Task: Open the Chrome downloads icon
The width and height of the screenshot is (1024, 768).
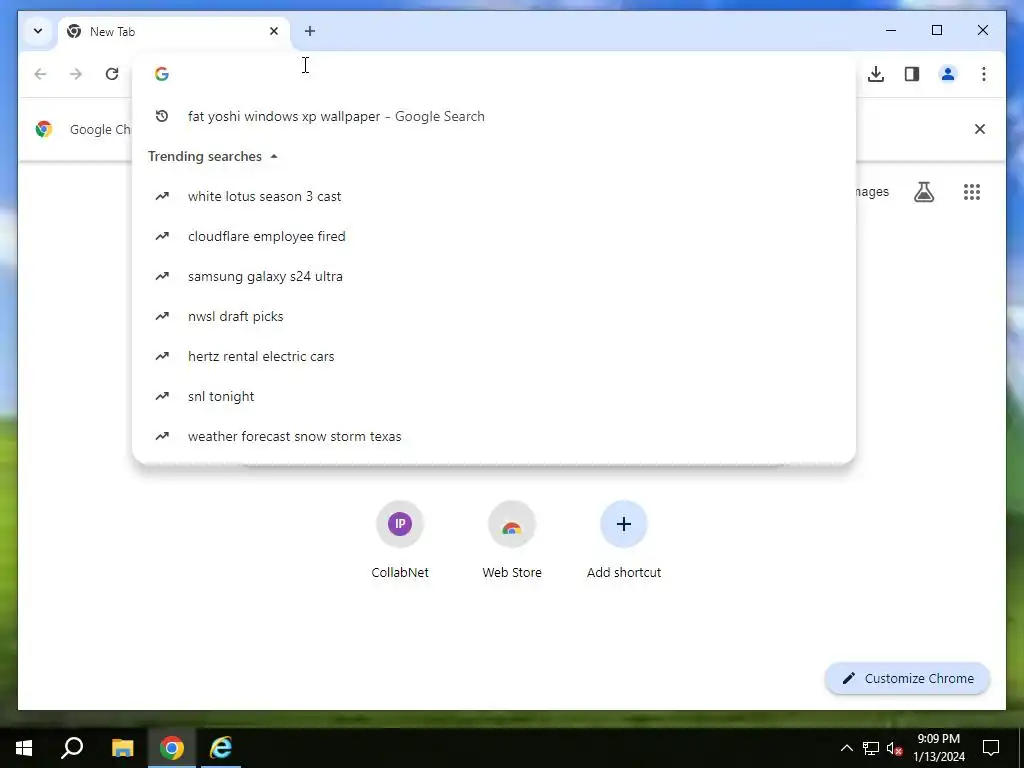Action: (876, 74)
